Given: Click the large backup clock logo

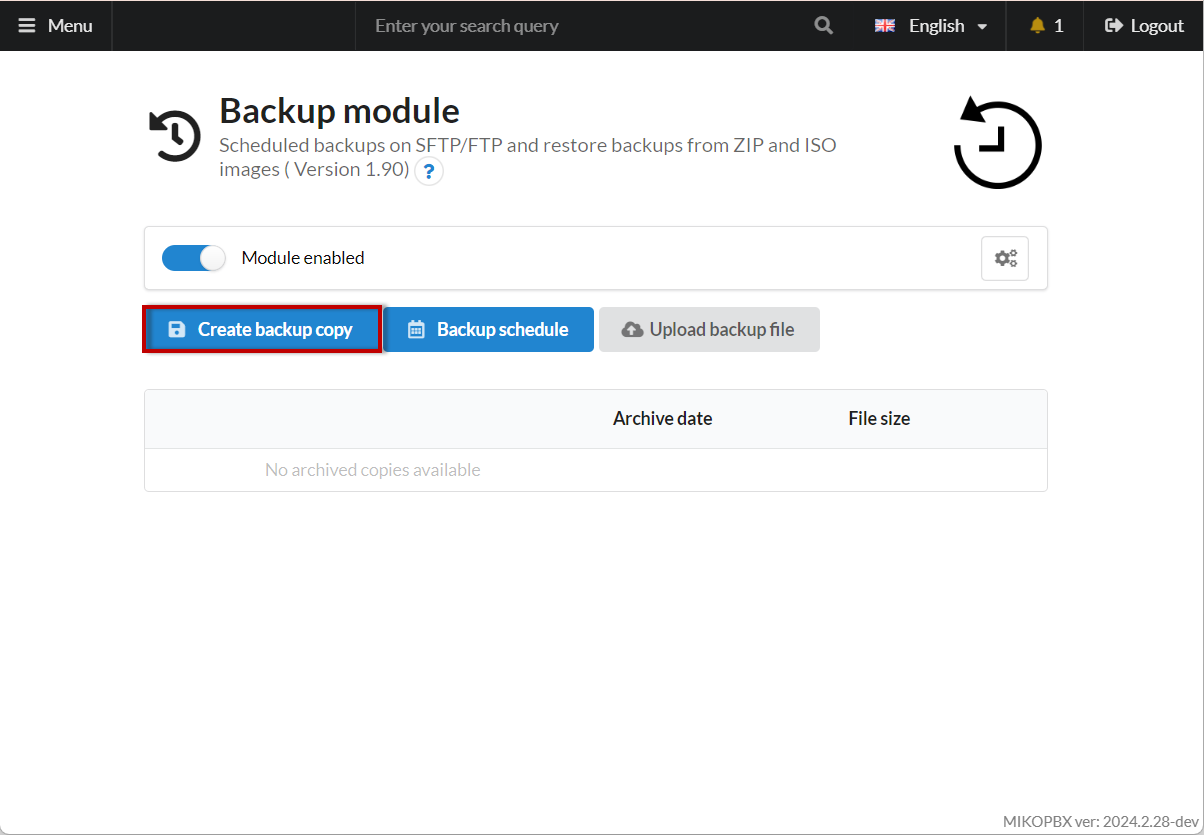Looking at the screenshot, I should tap(996, 144).
